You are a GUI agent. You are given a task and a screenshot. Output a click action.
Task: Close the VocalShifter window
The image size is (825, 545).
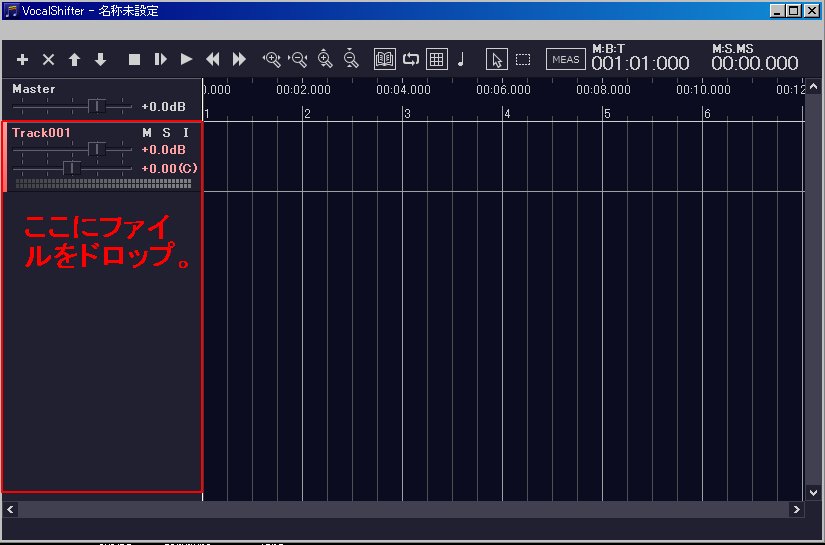tap(812, 11)
